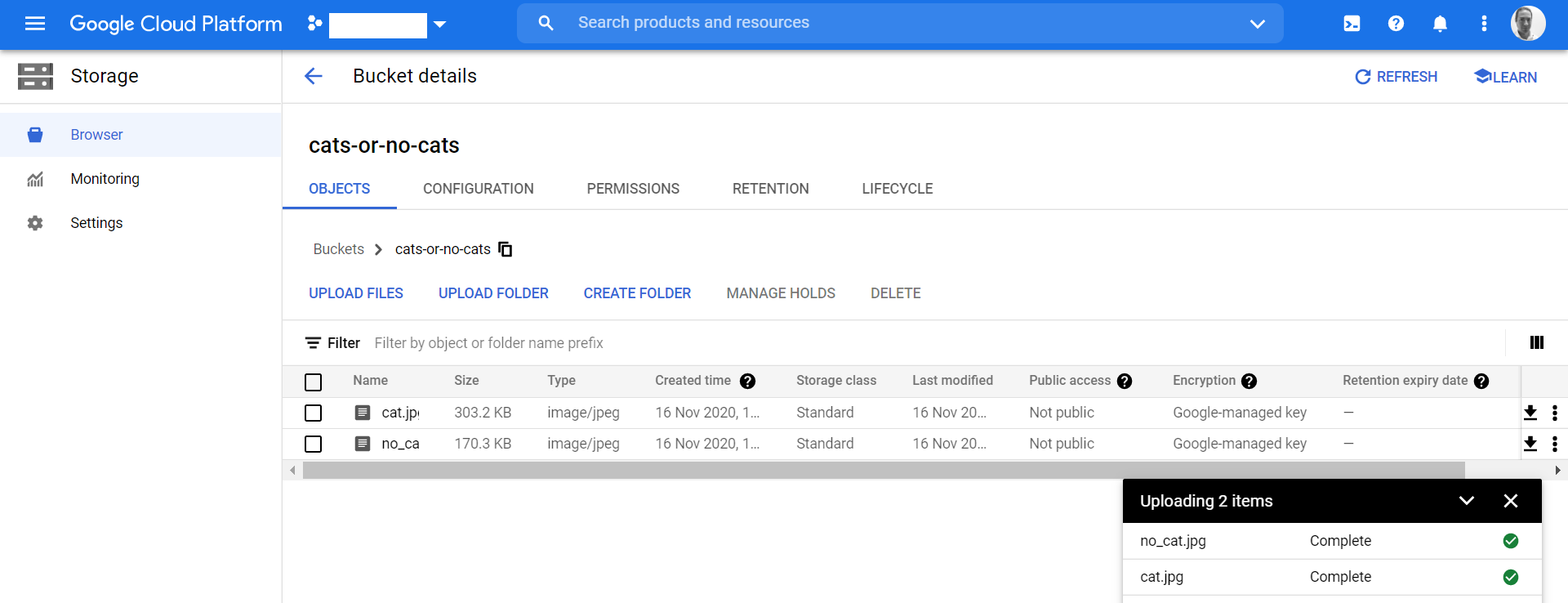Copy bucket name using copy icon
The width and height of the screenshot is (1568, 603).
(506, 249)
